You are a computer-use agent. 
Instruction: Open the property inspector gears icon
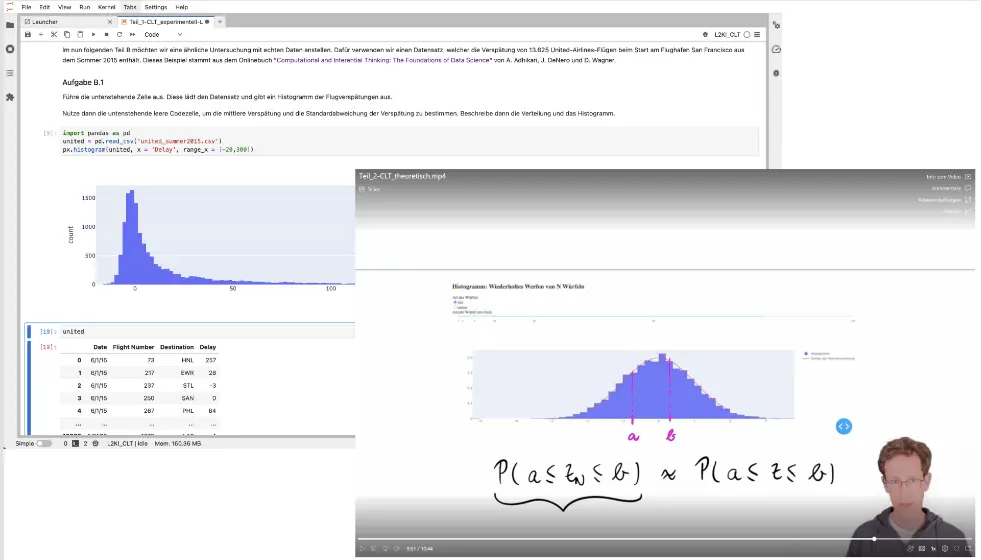click(x=776, y=25)
